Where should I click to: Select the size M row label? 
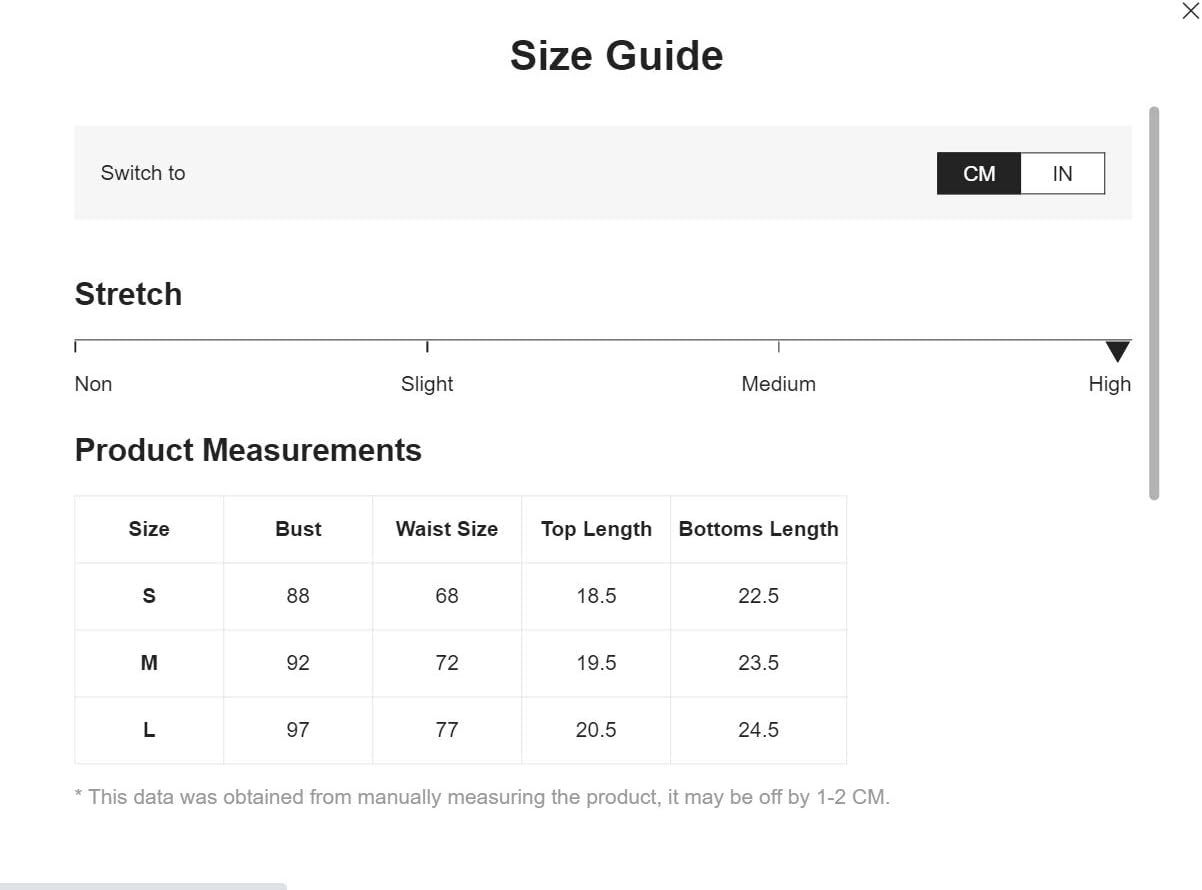tap(149, 663)
